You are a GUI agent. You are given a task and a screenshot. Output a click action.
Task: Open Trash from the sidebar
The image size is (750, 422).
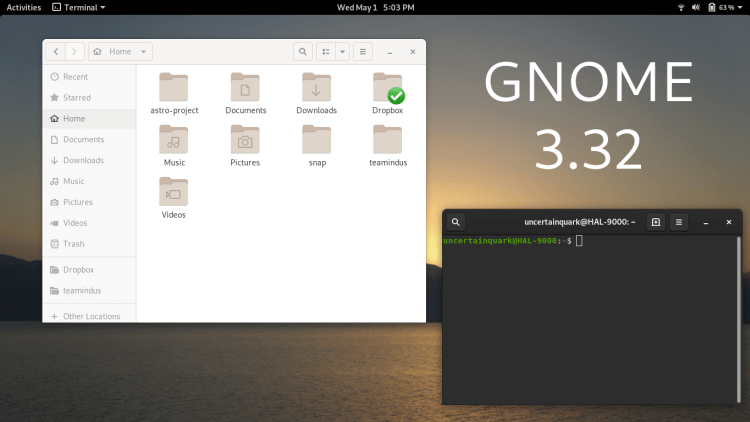pos(89,244)
